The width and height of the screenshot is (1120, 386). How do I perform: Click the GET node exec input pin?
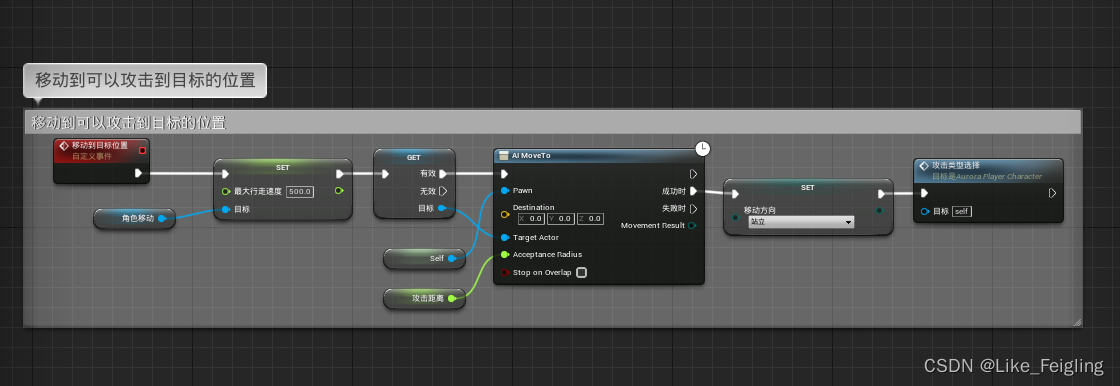point(385,174)
